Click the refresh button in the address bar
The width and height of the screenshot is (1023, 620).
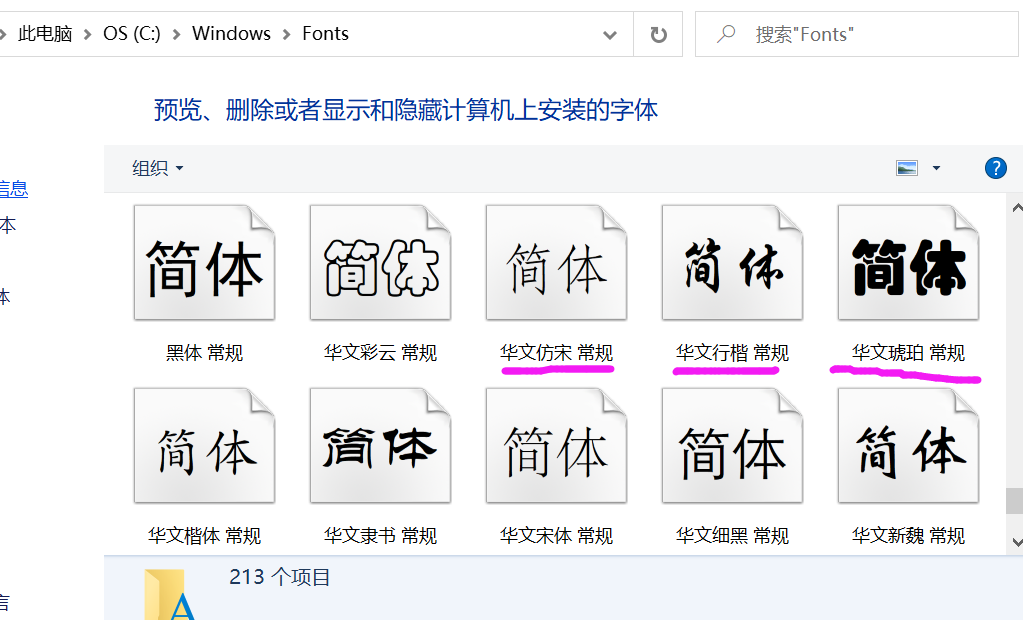[658, 33]
